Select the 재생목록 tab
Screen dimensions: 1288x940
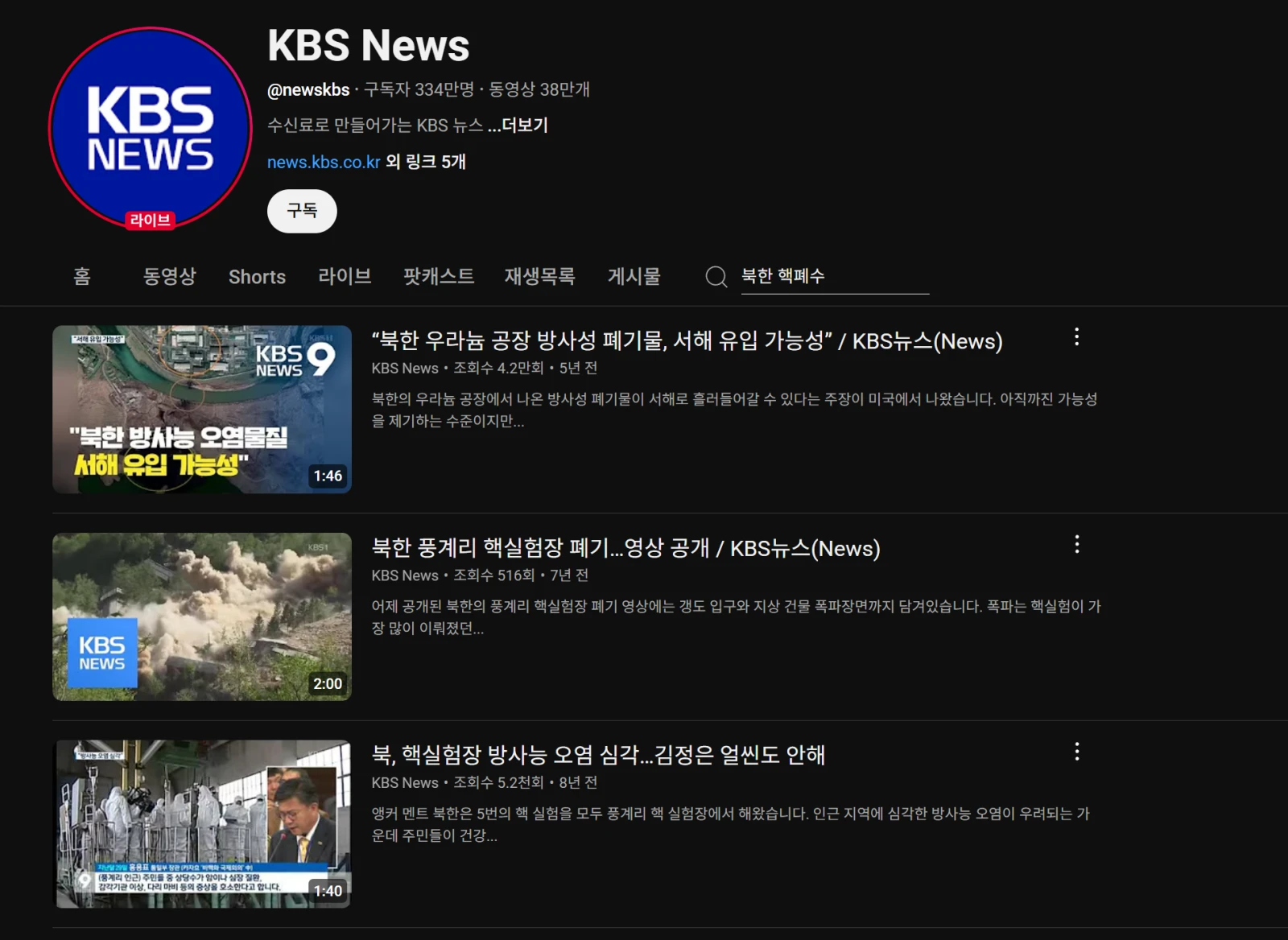tap(540, 277)
